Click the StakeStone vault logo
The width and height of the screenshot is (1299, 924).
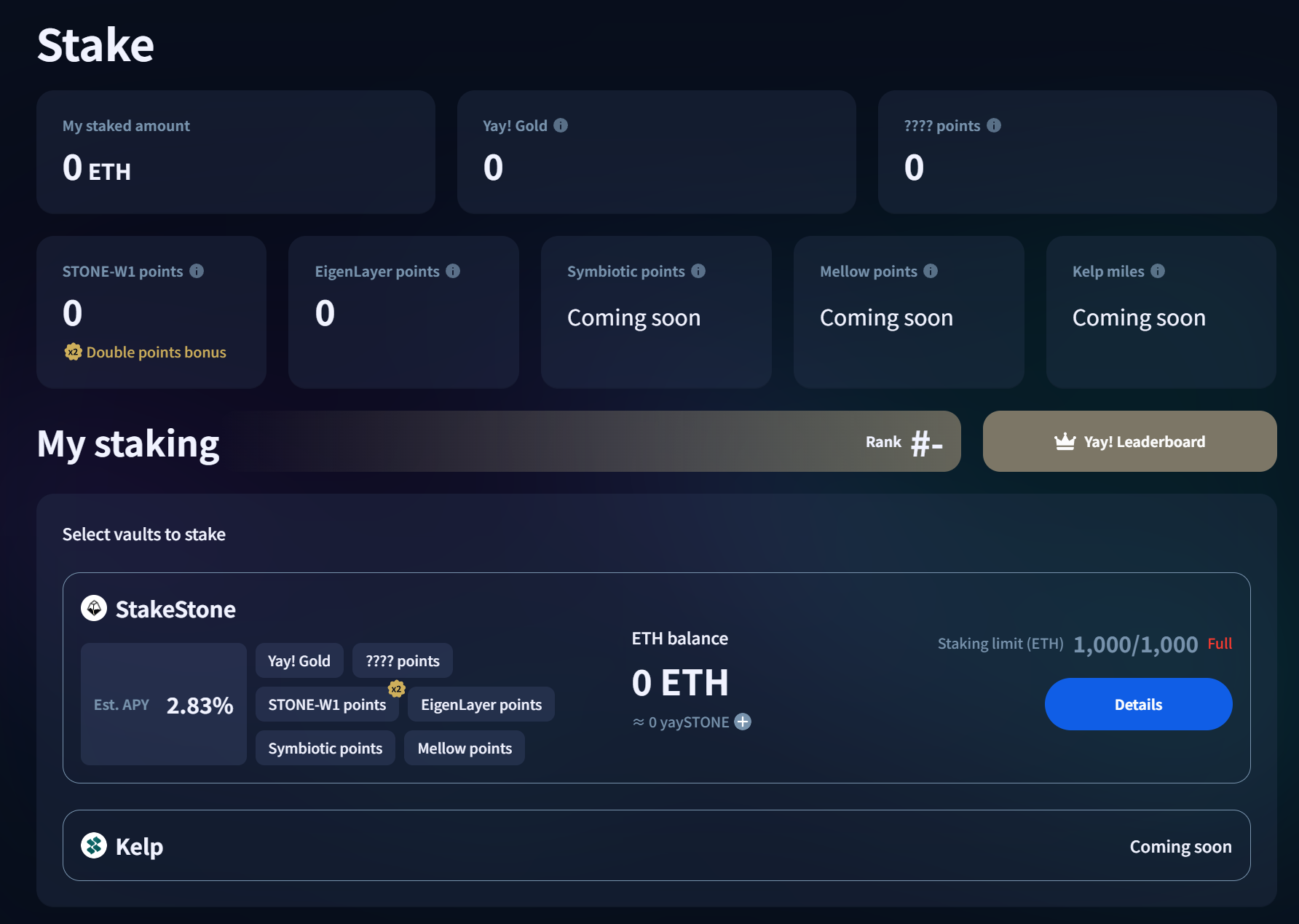pyautogui.click(x=94, y=608)
